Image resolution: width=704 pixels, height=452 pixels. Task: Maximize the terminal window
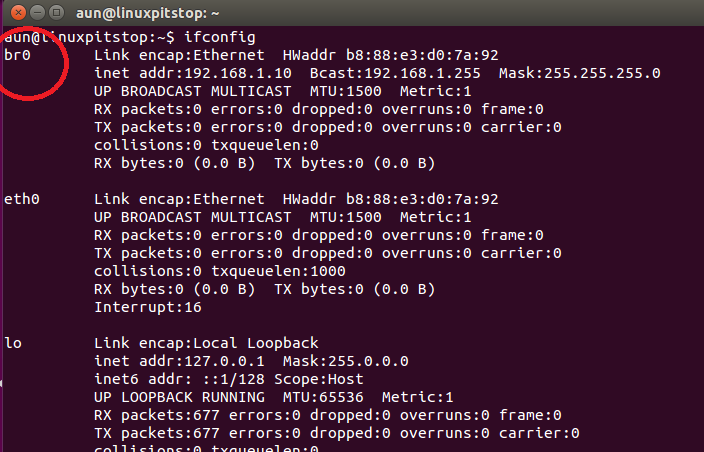point(57,13)
